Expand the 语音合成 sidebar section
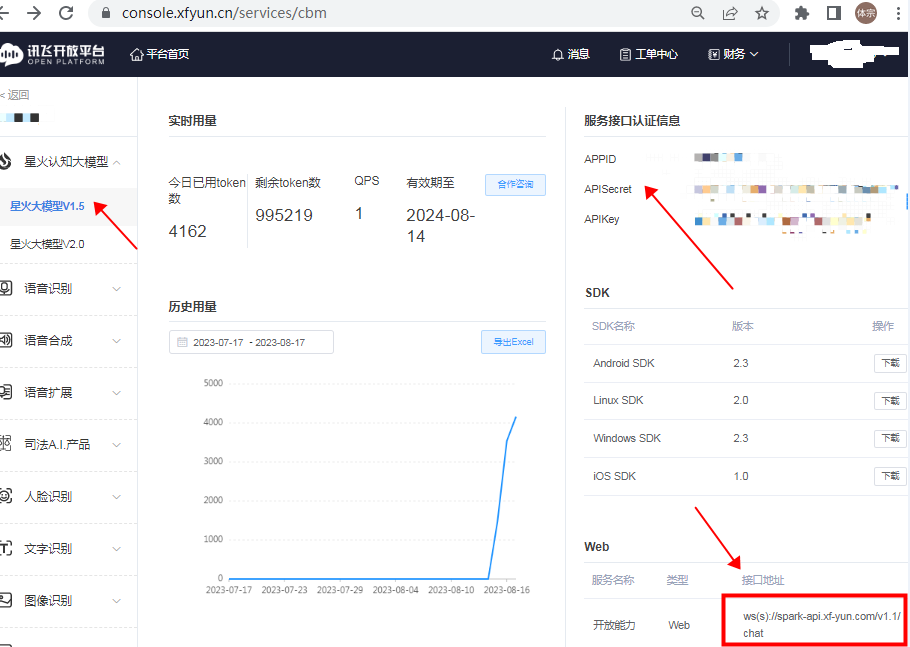The image size is (910, 647). tap(117, 341)
